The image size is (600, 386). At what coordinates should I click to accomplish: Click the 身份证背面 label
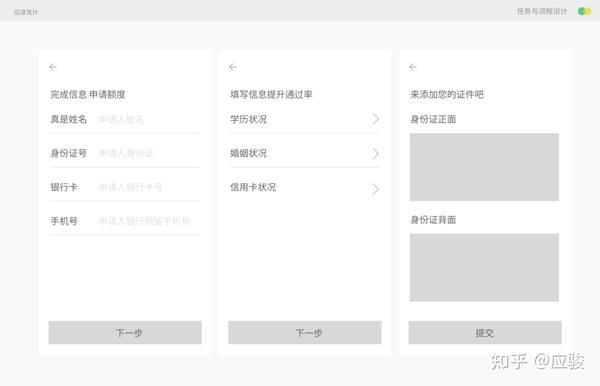click(x=433, y=220)
